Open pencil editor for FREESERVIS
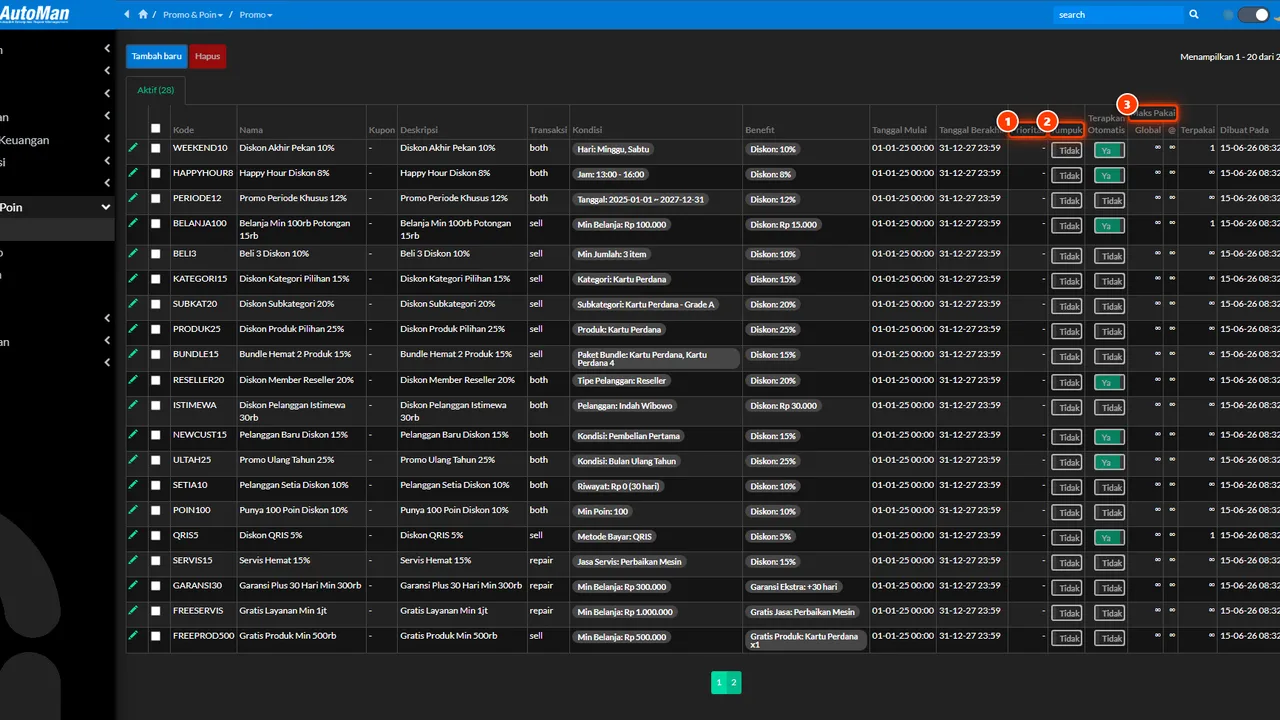The height and width of the screenshot is (720, 1280). pos(133,609)
